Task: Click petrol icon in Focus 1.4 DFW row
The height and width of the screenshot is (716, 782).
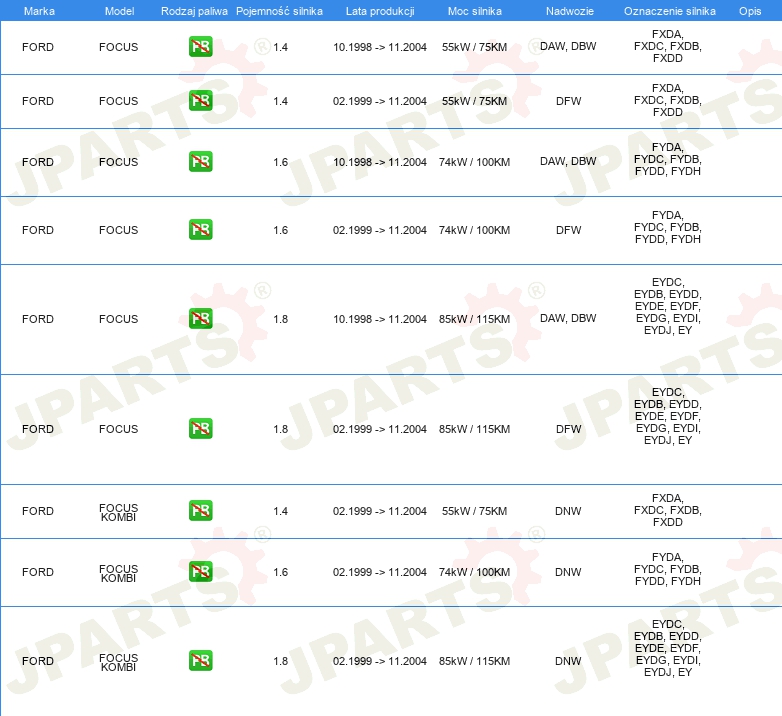Action: point(200,101)
